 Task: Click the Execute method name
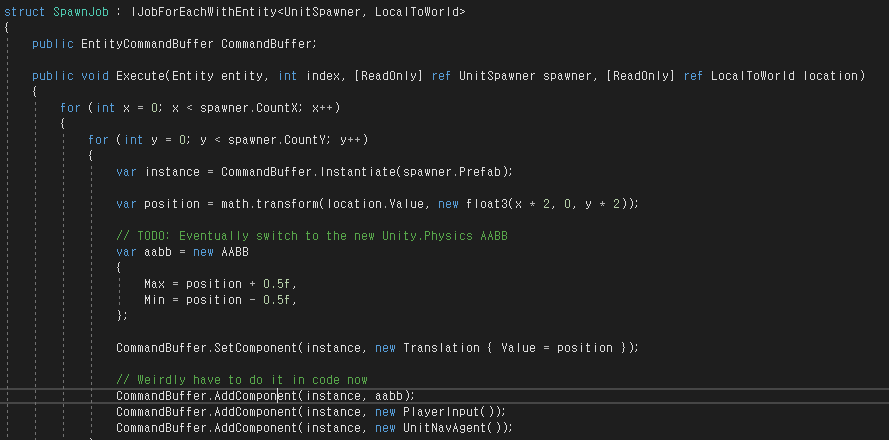(x=141, y=76)
